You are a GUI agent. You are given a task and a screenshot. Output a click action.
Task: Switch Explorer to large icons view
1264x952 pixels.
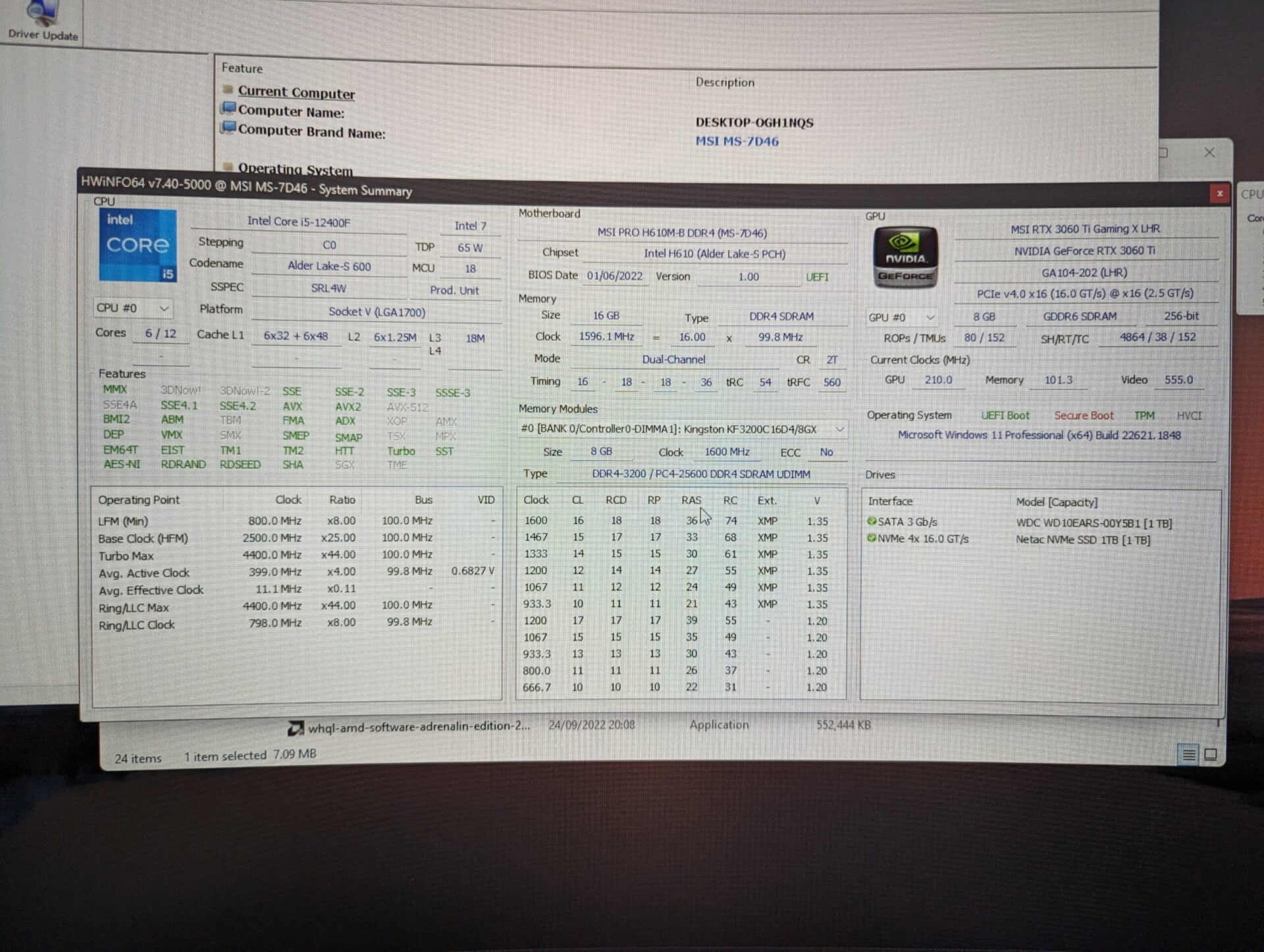(x=1211, y=754)
